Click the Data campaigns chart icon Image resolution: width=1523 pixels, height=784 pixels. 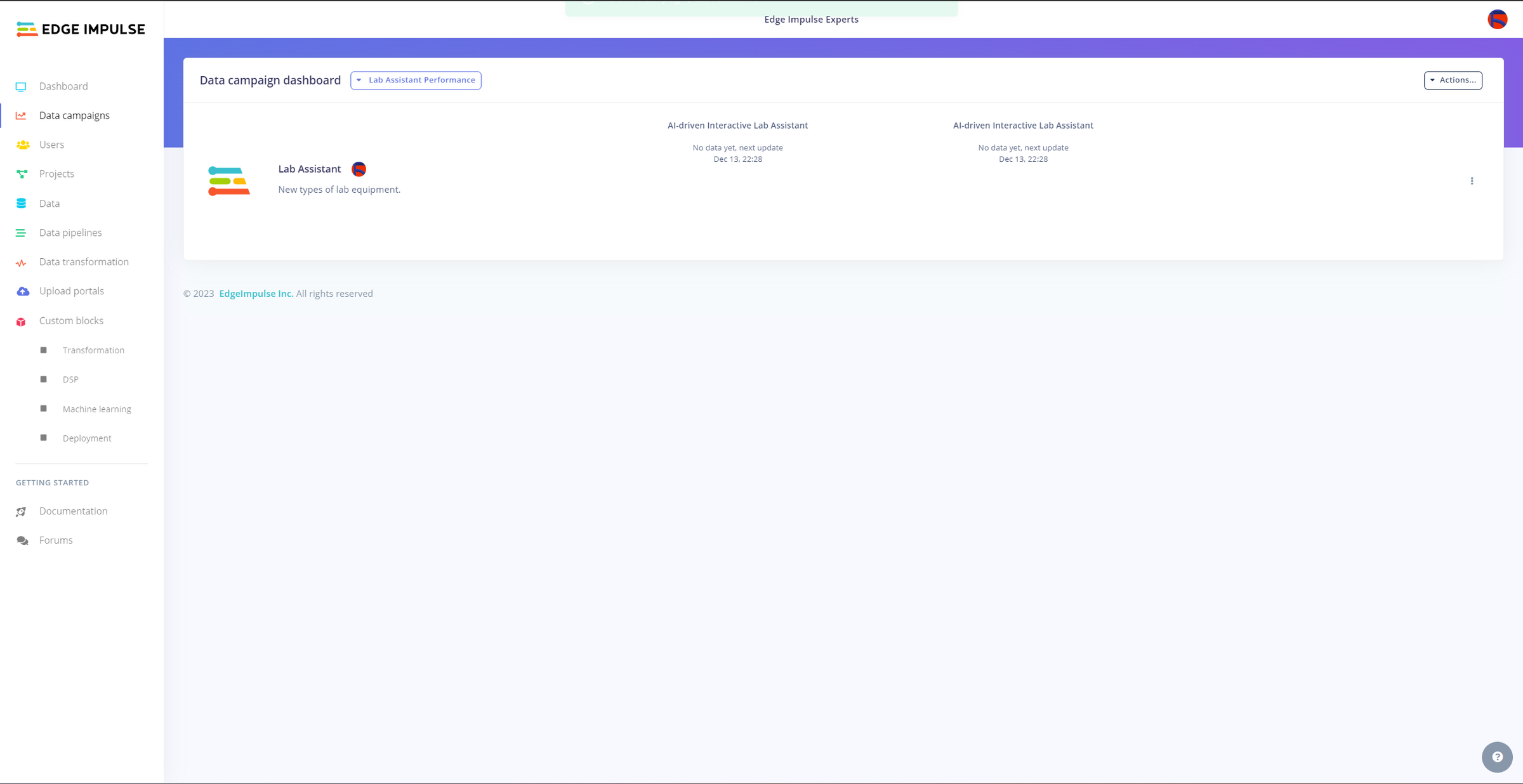(21, 116)
